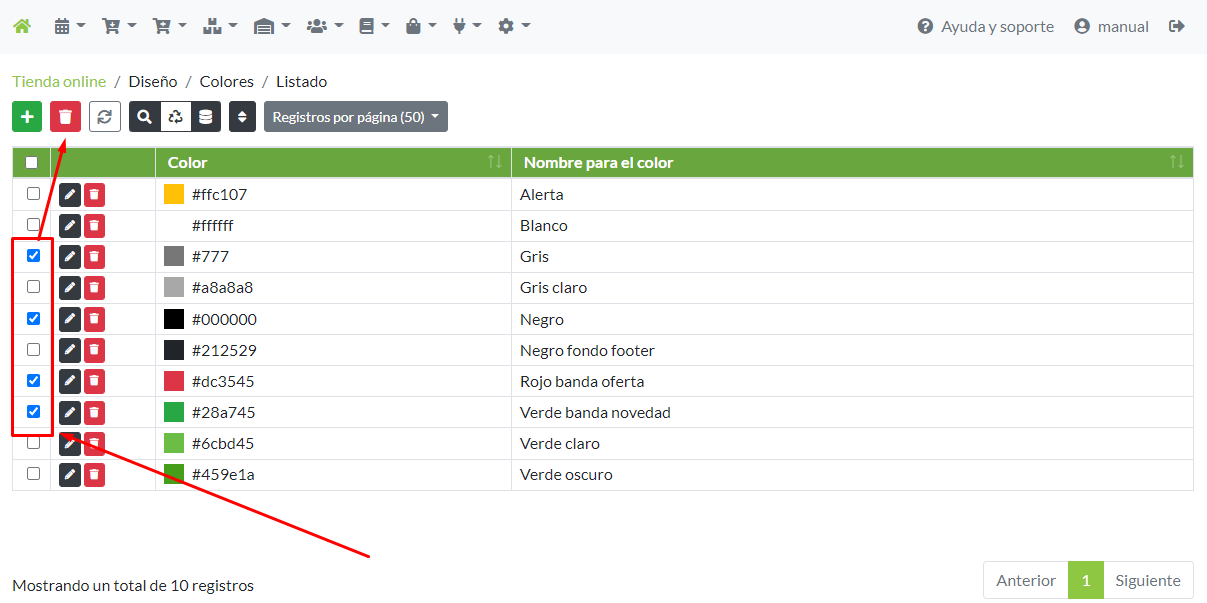Image resolution: width=1207 pixels, height=603 pixels.
Task: Open the calendar menu dropdown
Action: pyautogui.click(x=69, y=27)
